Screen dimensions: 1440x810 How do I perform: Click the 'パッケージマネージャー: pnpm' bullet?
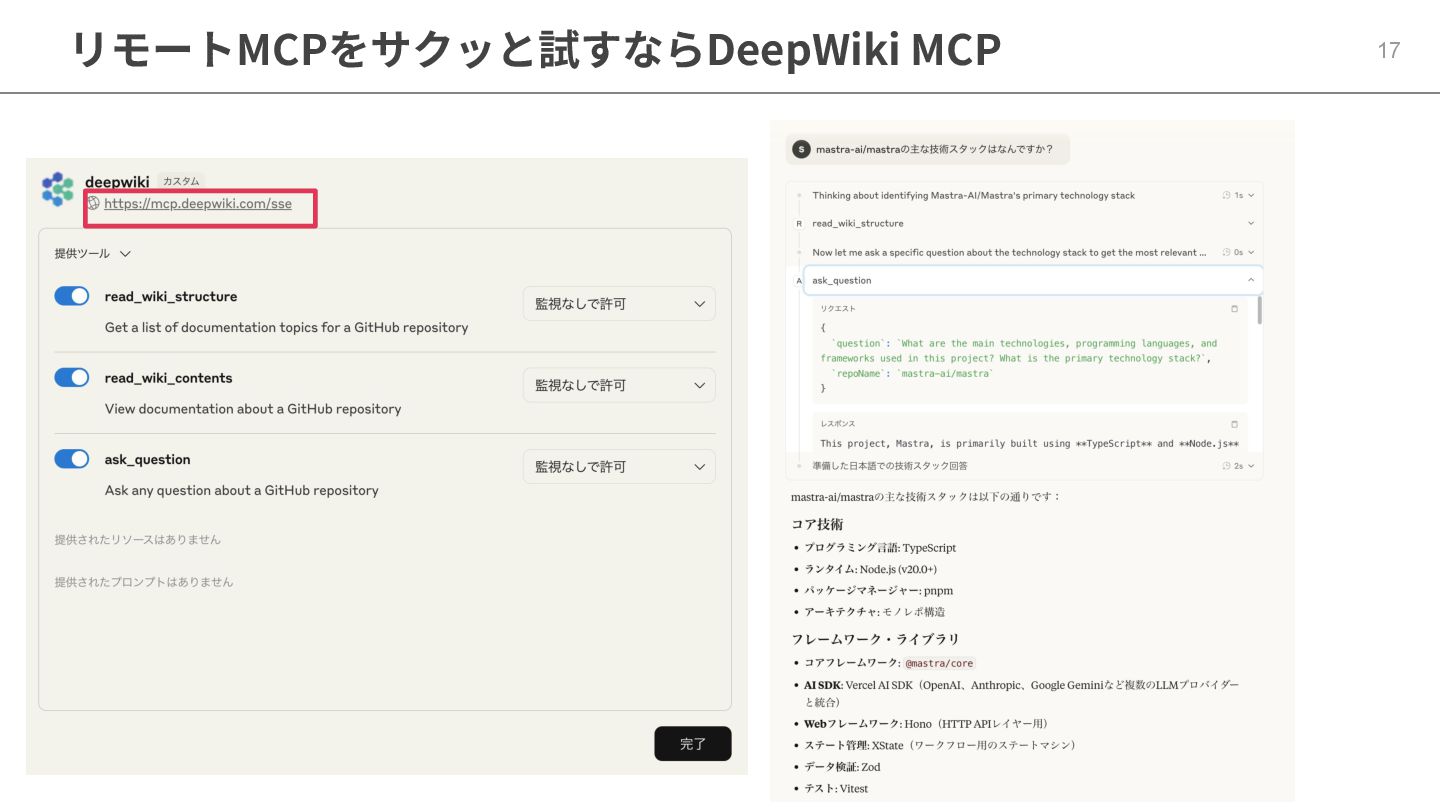pyautogui.click(x=879, y=591)
